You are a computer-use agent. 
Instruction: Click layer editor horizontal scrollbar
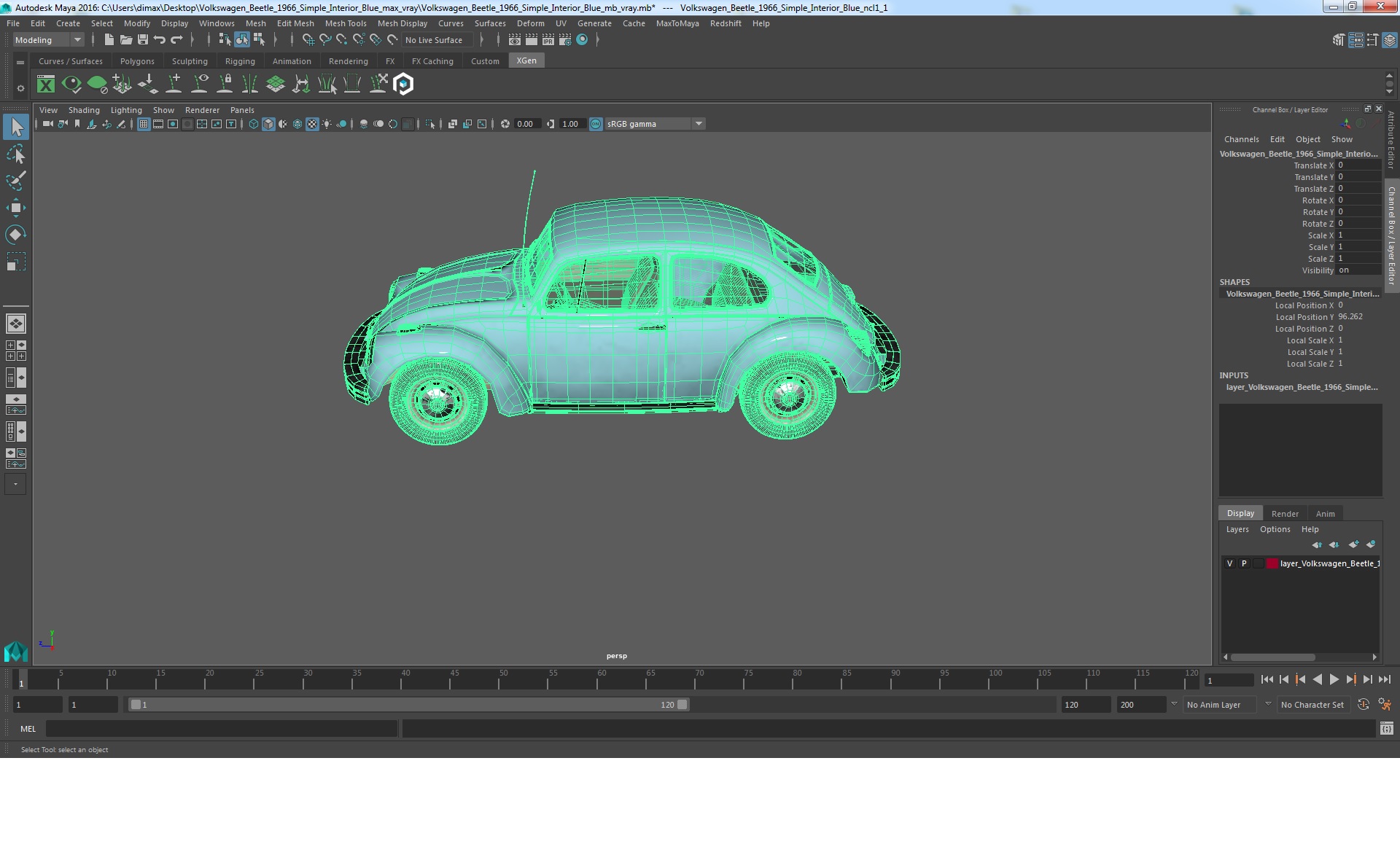1273,657
